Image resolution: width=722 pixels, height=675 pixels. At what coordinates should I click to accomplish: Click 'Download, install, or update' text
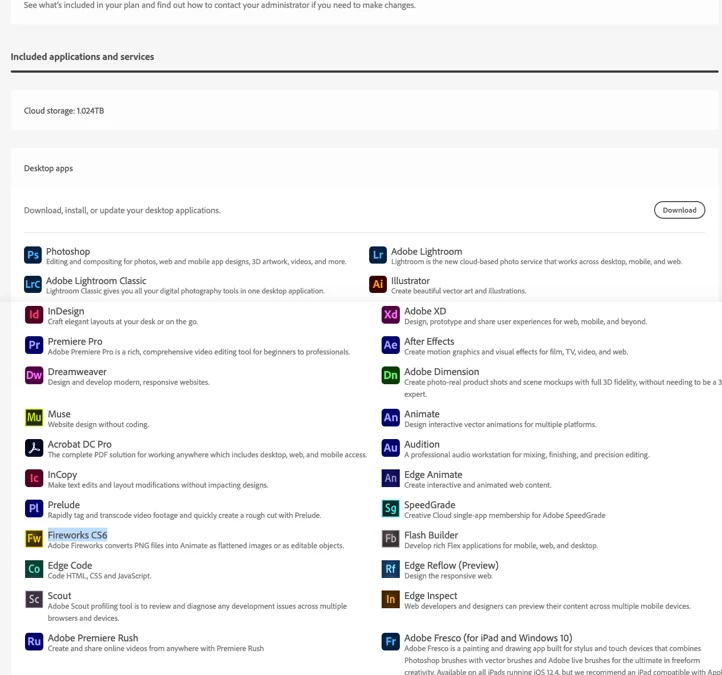coord(122,210)
